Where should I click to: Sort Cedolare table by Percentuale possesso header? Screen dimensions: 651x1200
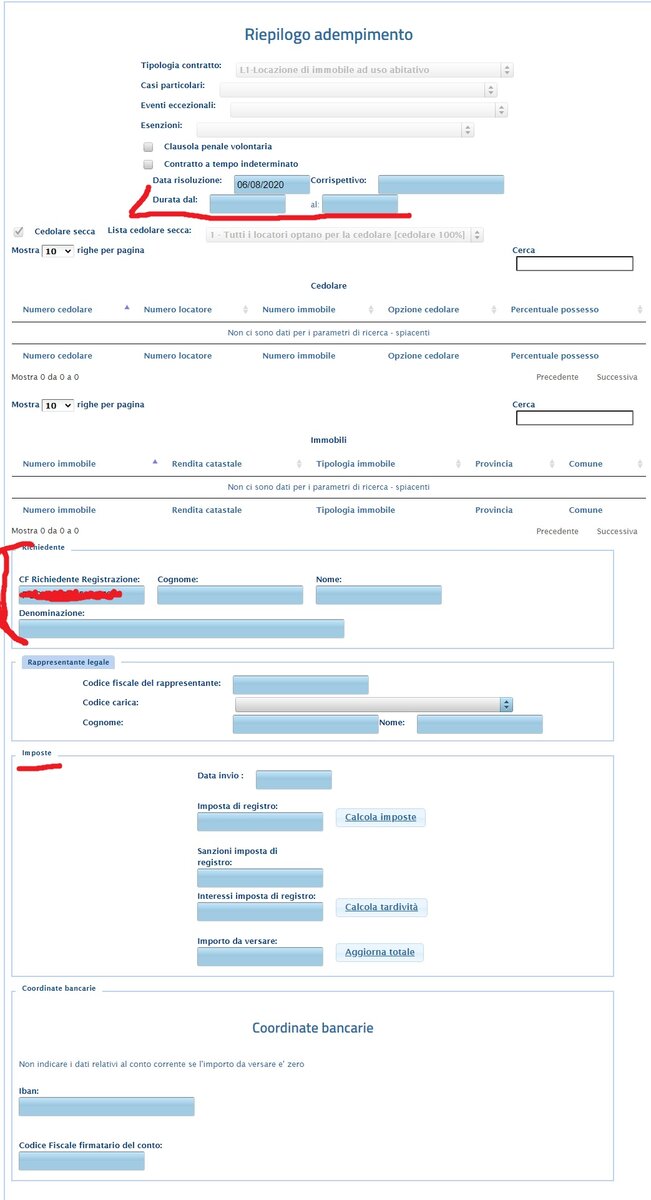click(x=555, y=310)
